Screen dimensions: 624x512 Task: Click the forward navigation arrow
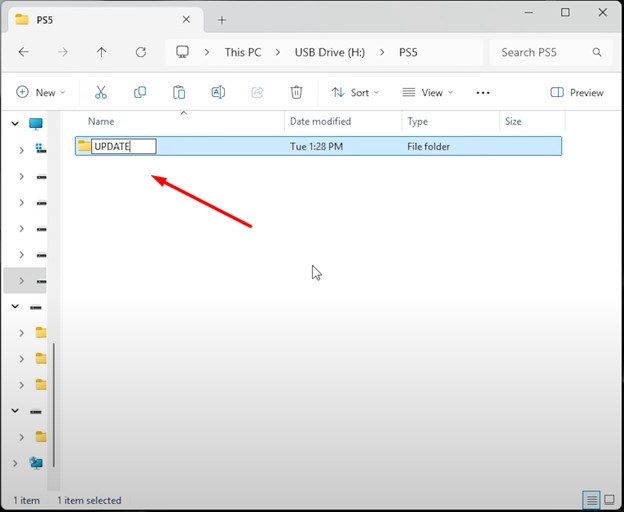(62, 52)
